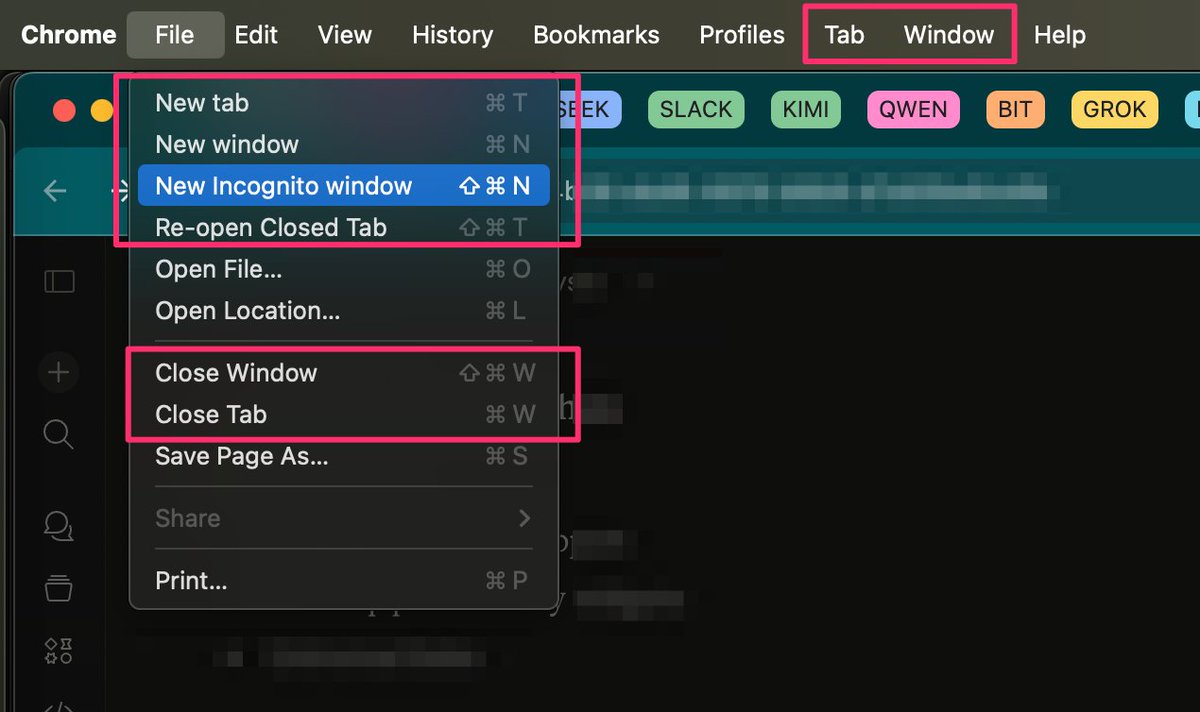Open the Tab menu
The width and height of the screenshot is (1200, 712).
(844, 35)
